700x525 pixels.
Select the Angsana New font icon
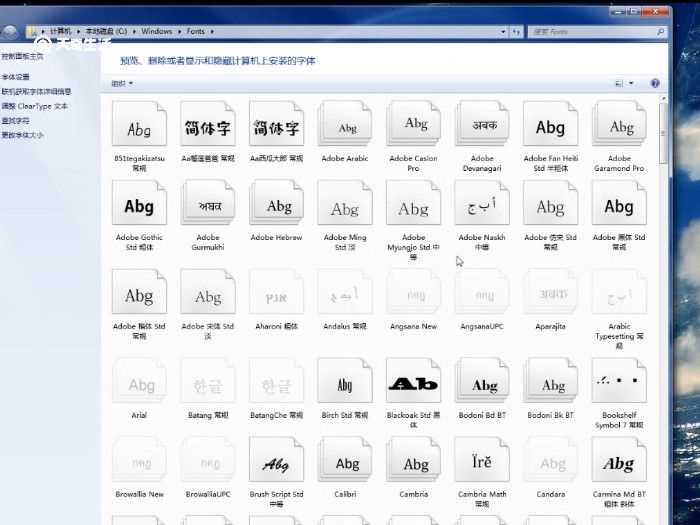pyautogui.click(x=413, y=292)
